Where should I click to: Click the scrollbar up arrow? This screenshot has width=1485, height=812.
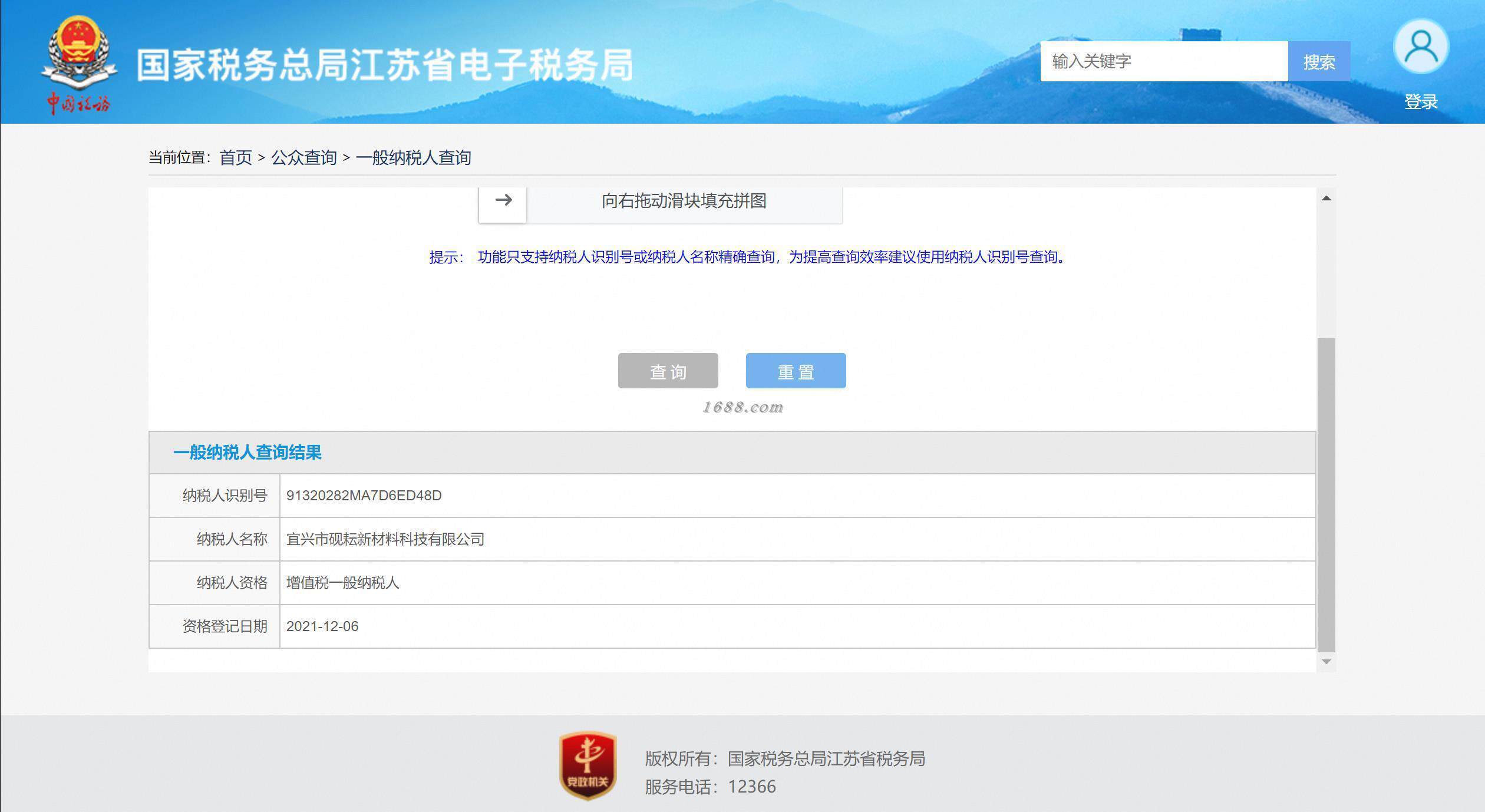pyautogui.click(x=1326, y=198)
